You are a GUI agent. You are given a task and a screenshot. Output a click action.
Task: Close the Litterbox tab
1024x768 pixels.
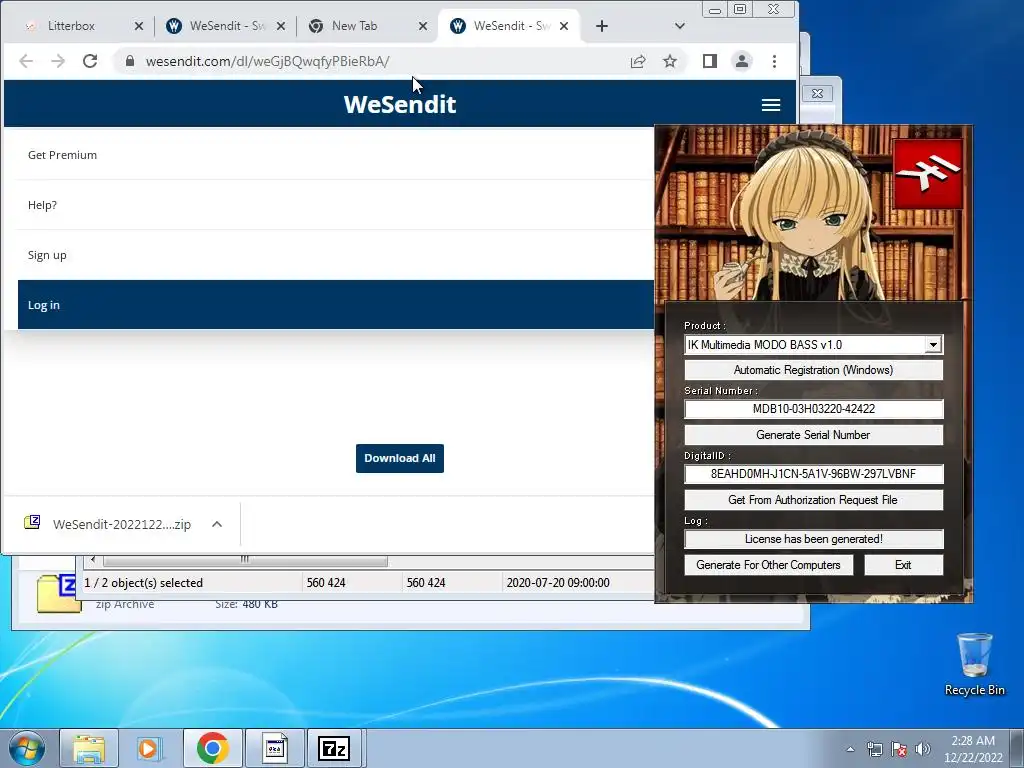(x=138, y=26)
